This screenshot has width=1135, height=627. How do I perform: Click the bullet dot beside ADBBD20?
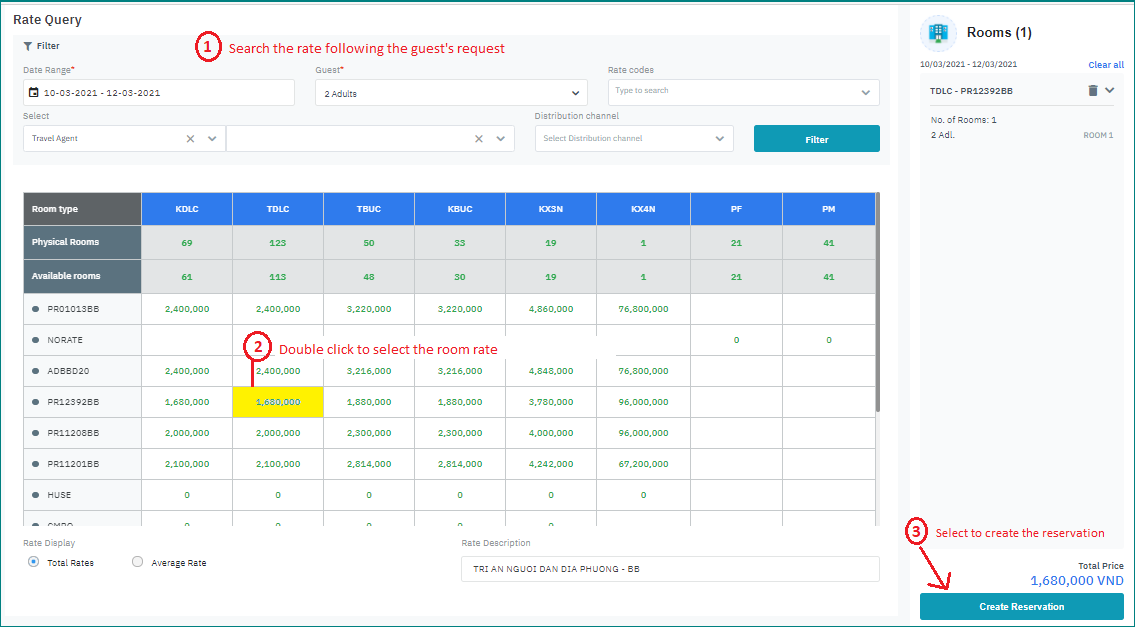click(36, 371)
